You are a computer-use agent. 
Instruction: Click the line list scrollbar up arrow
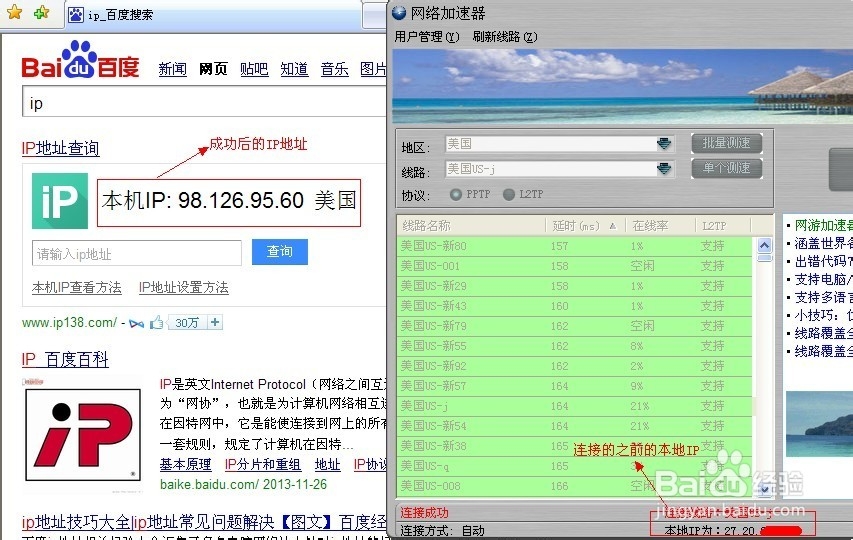[x=764, y=245]
